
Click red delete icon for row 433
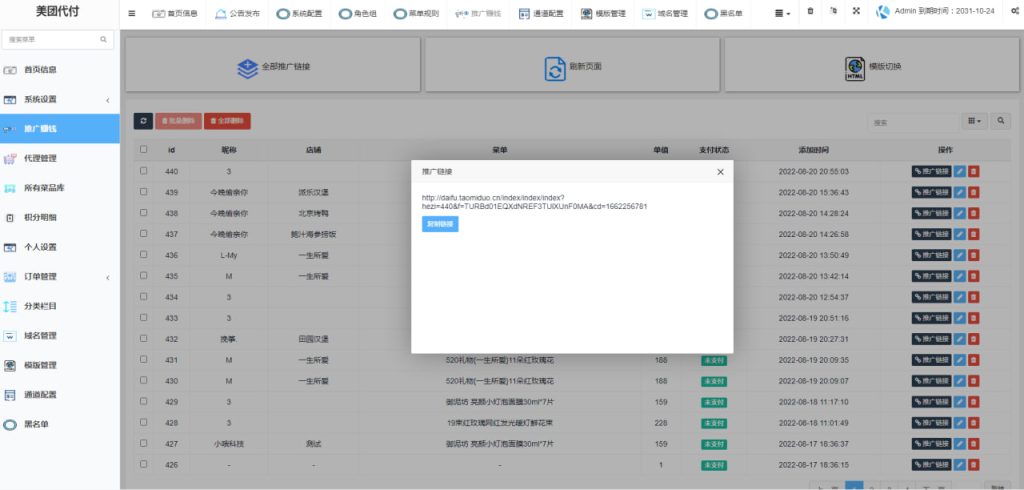[x=973, y=318]
